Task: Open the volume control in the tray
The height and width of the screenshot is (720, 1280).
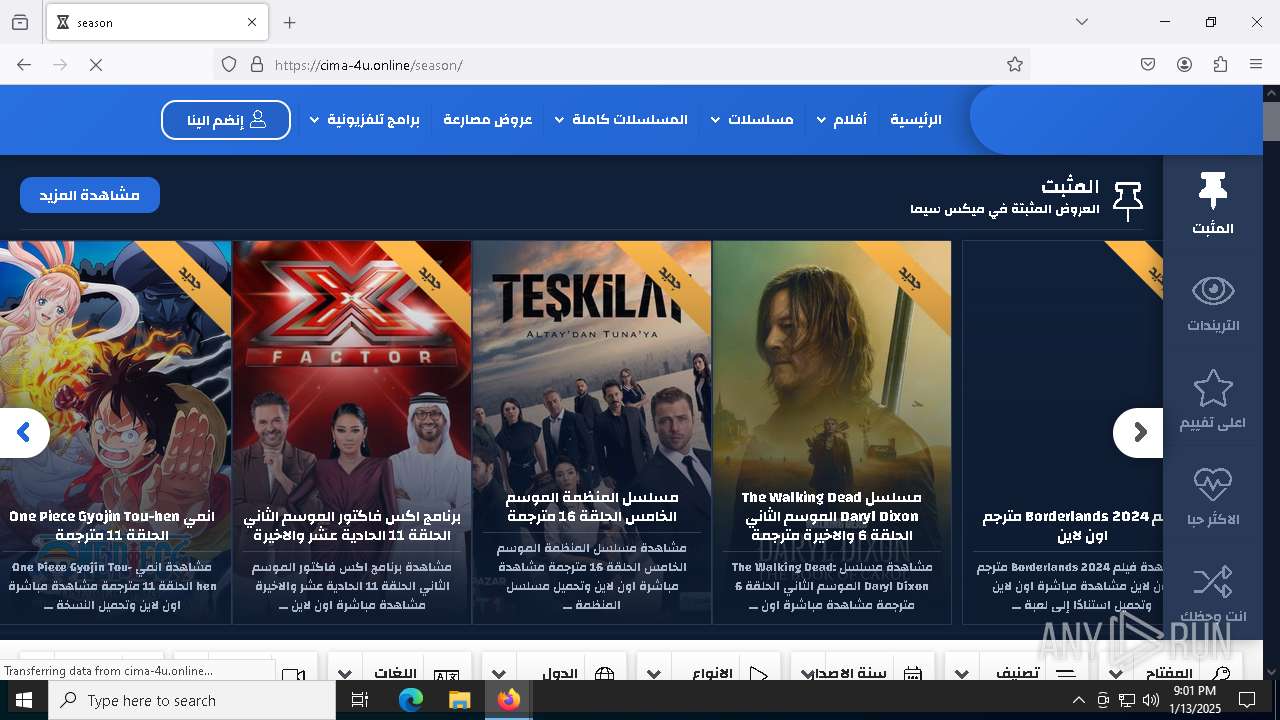Action: click(x=1151, y=700)
